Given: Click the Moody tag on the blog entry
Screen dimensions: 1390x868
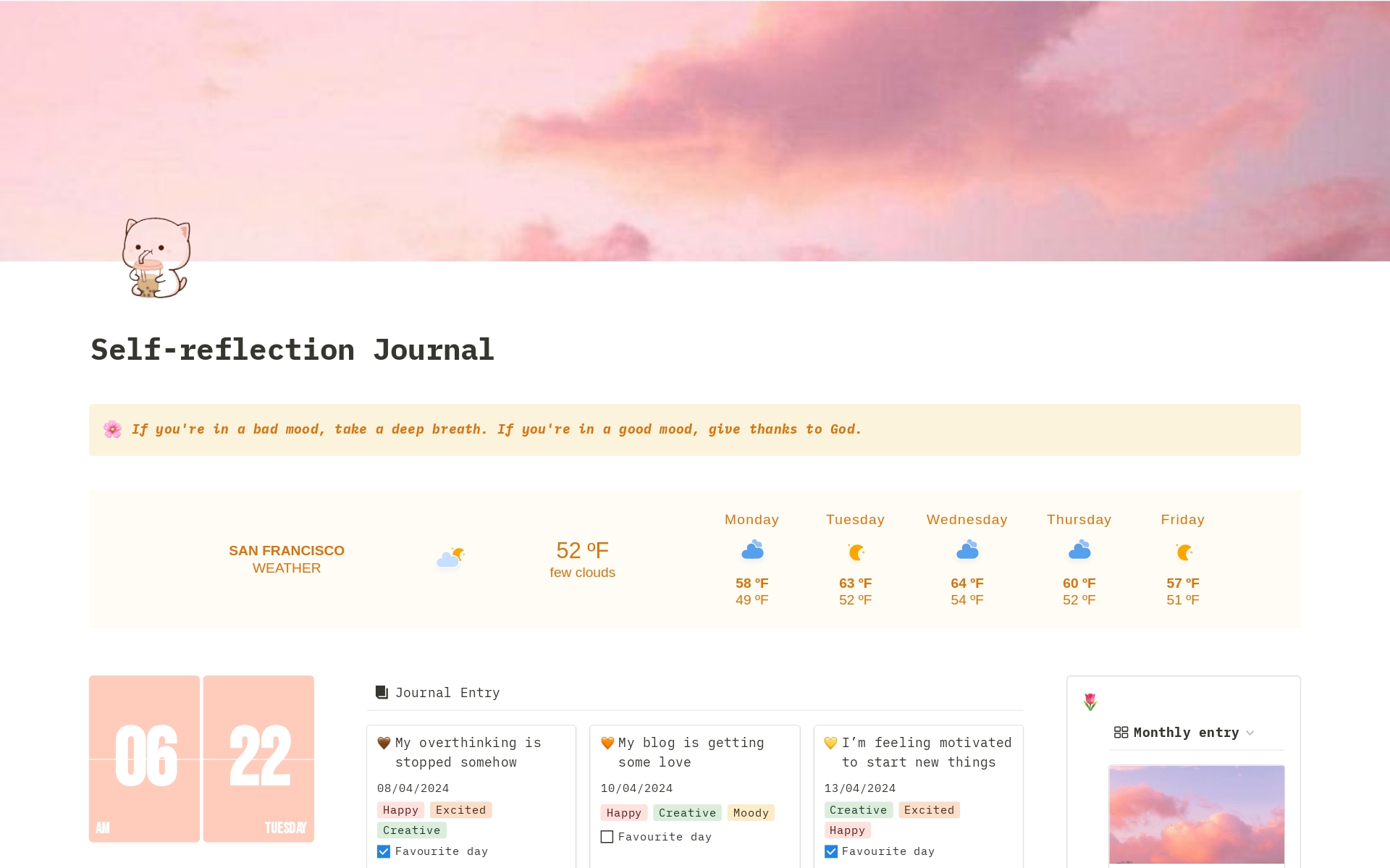Looking at the screenshot, I should click(751, 813).
